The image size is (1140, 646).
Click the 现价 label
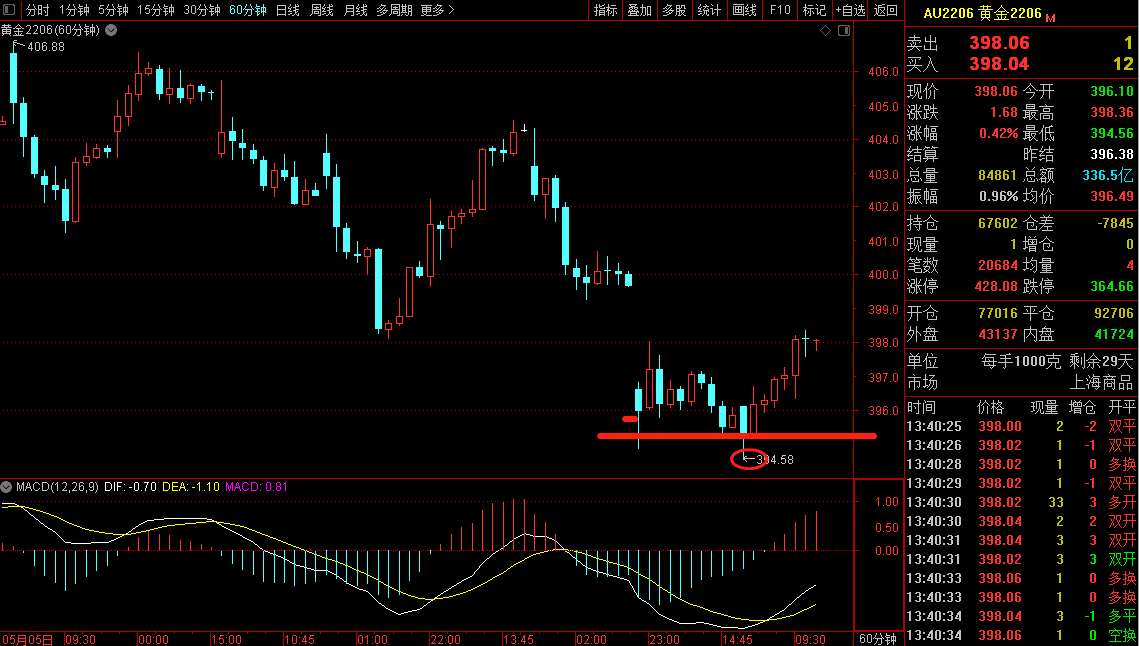[923, 92]
